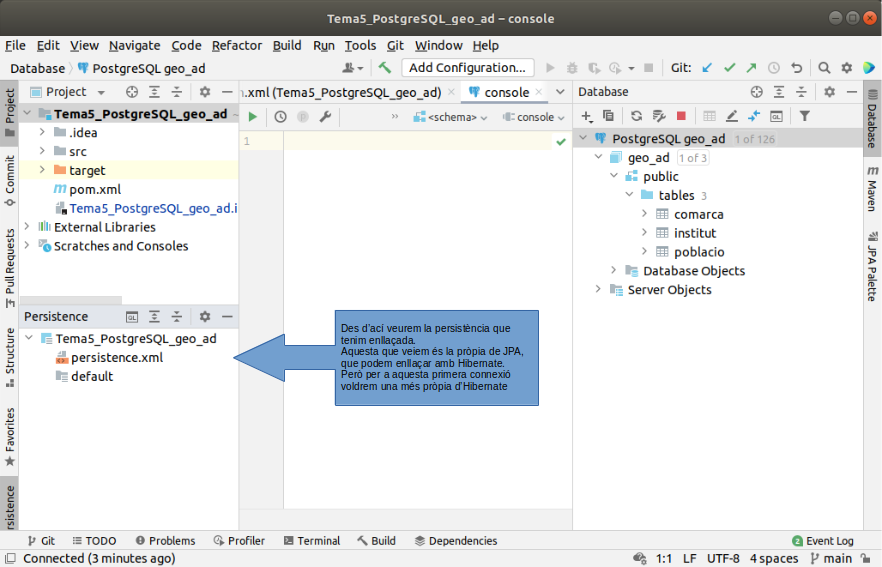Click Duplicate data source icon in Database panel
This screenshot has height=567, width=882.
[x=608, y=116]
